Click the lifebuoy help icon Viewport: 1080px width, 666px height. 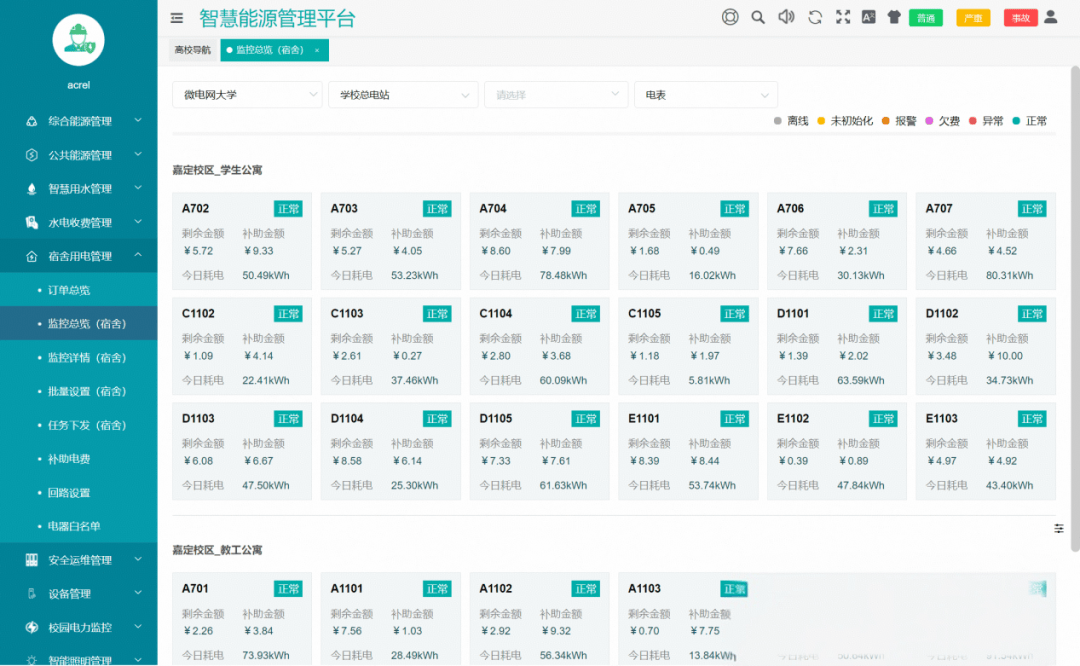click(x=730, y=17)
